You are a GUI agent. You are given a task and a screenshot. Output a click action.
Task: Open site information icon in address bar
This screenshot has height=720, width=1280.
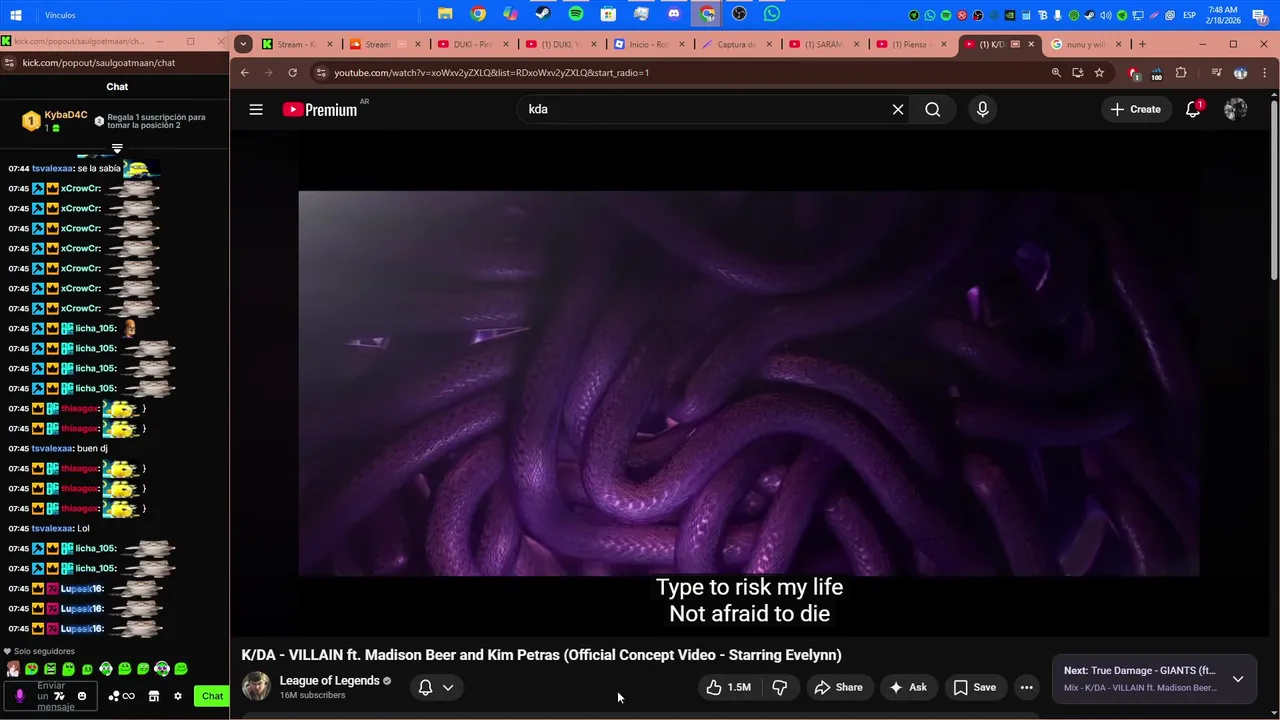coord(321,73)
